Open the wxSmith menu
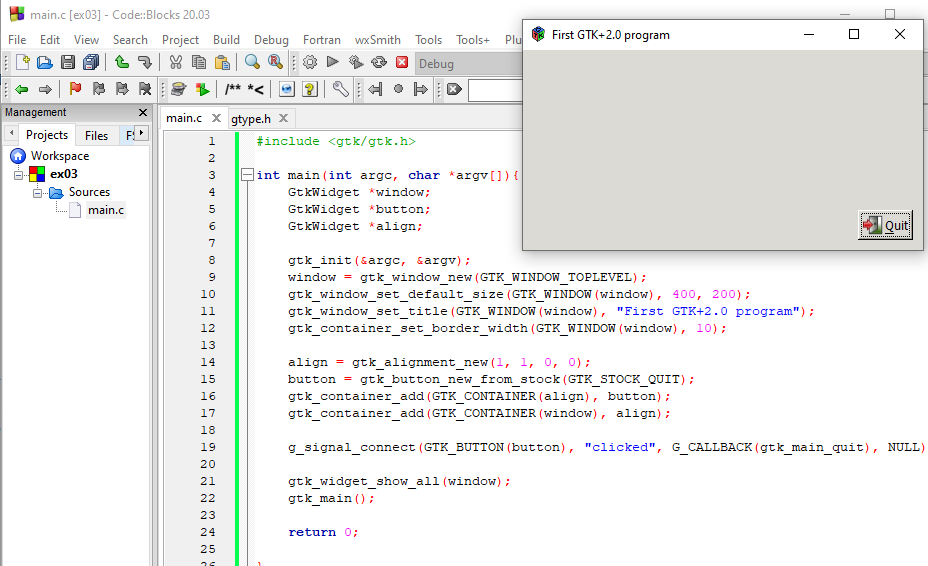The image size is (928, 566). [x=378, y=40]
